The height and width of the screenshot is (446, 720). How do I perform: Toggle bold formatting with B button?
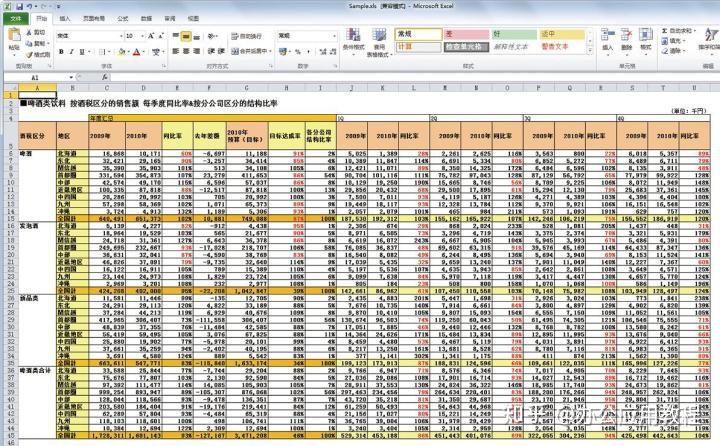pyautogui.click(x=61, y=52)
